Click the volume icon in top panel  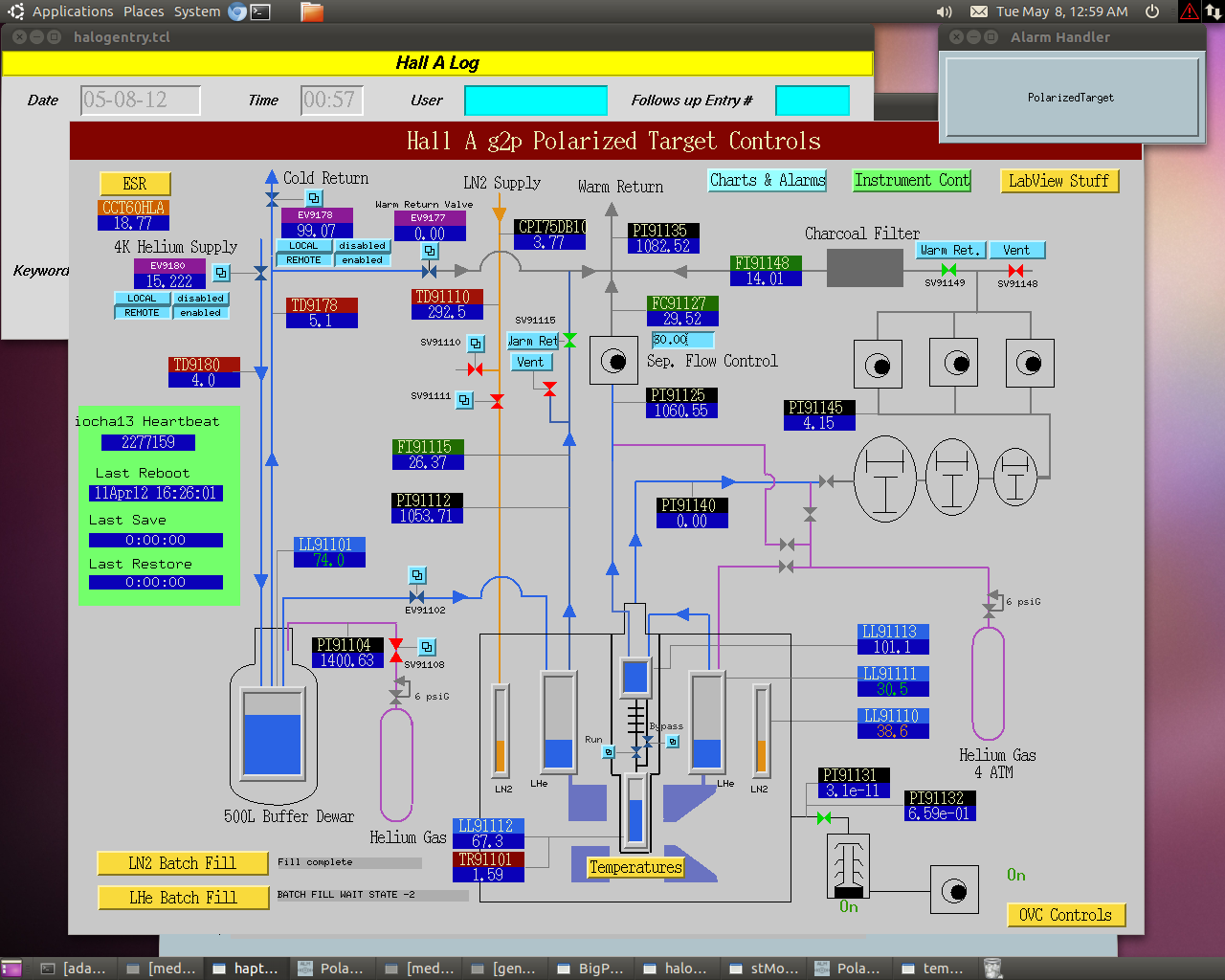[944, 11]
